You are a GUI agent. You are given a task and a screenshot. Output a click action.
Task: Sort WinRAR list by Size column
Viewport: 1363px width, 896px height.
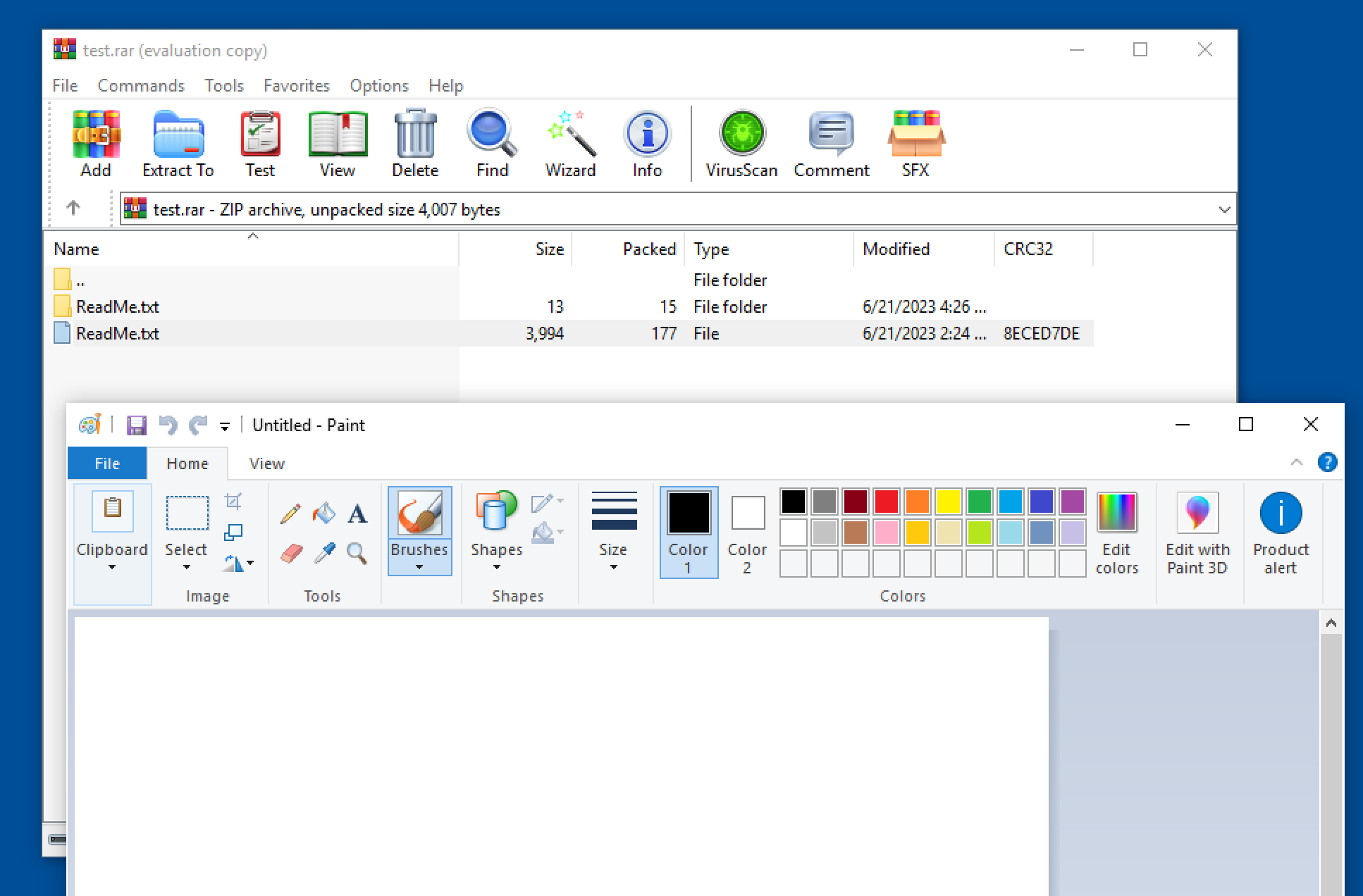click(515, 249)
